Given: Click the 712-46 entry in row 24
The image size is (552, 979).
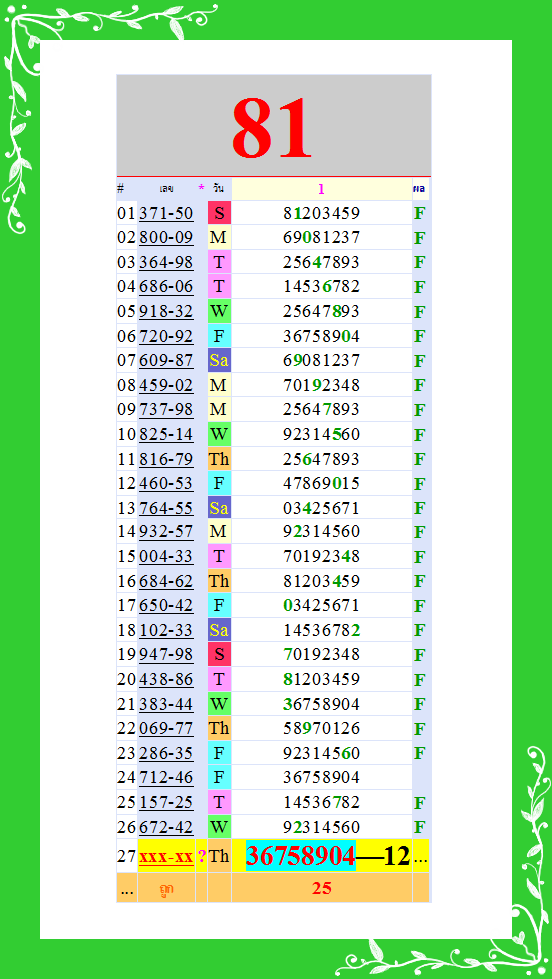Looking at the screenshot, I should coord(166,778).
